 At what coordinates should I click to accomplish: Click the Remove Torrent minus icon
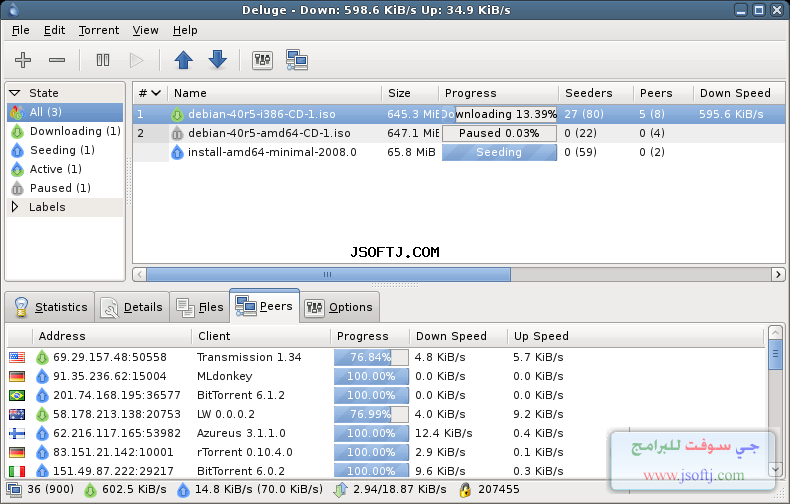click(x=57, y=60)
